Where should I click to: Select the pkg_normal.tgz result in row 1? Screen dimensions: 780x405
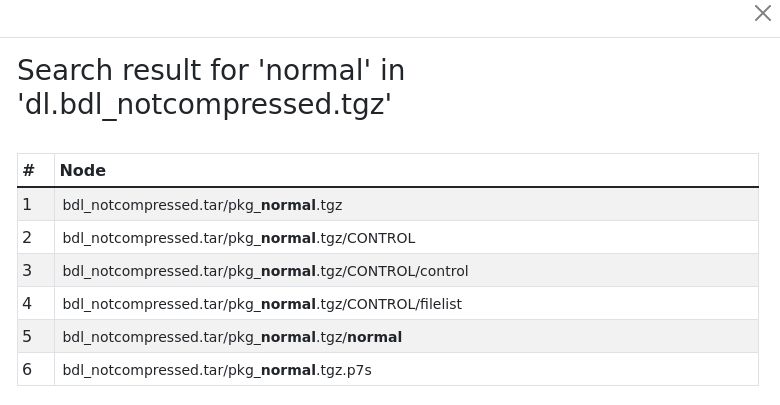[202, 205]
